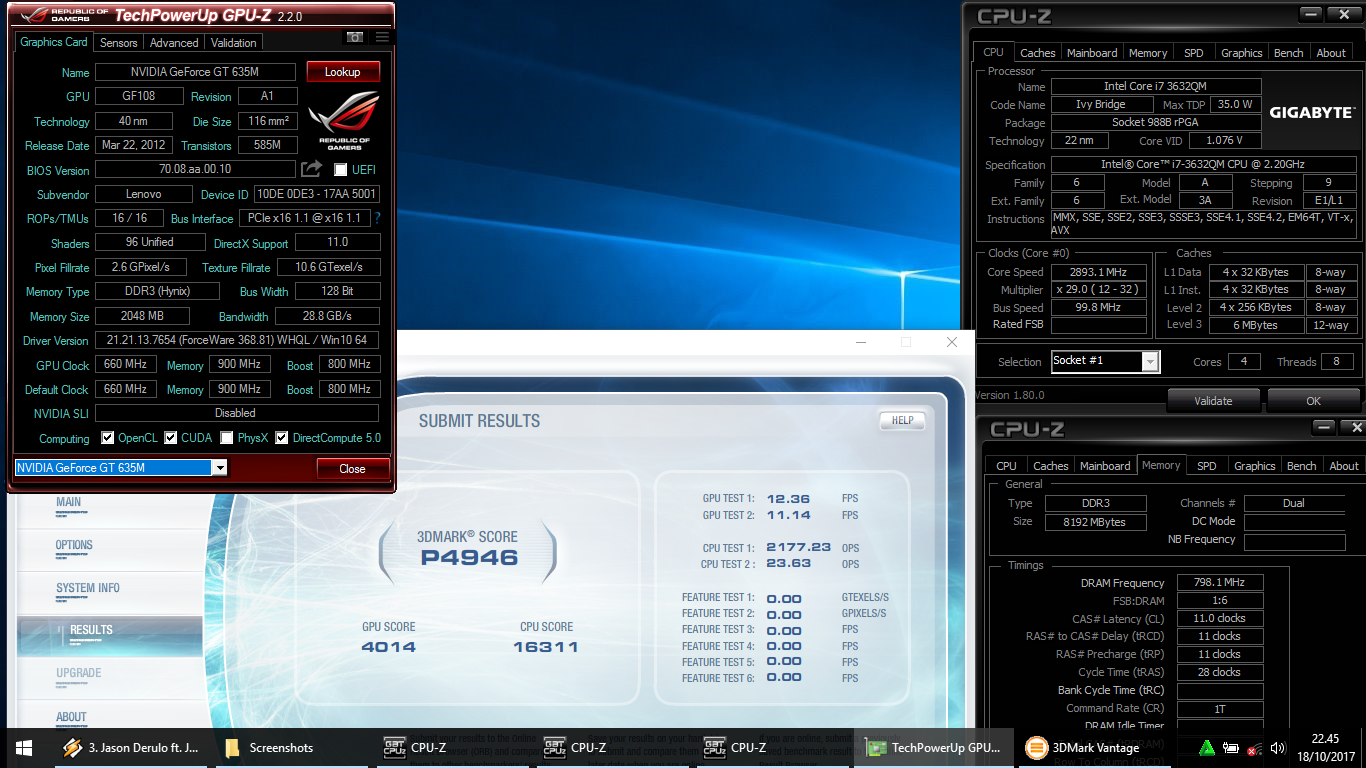1366x768 pixels.
Task: Click the Bus Interface question mark
Action: point(377,217)
